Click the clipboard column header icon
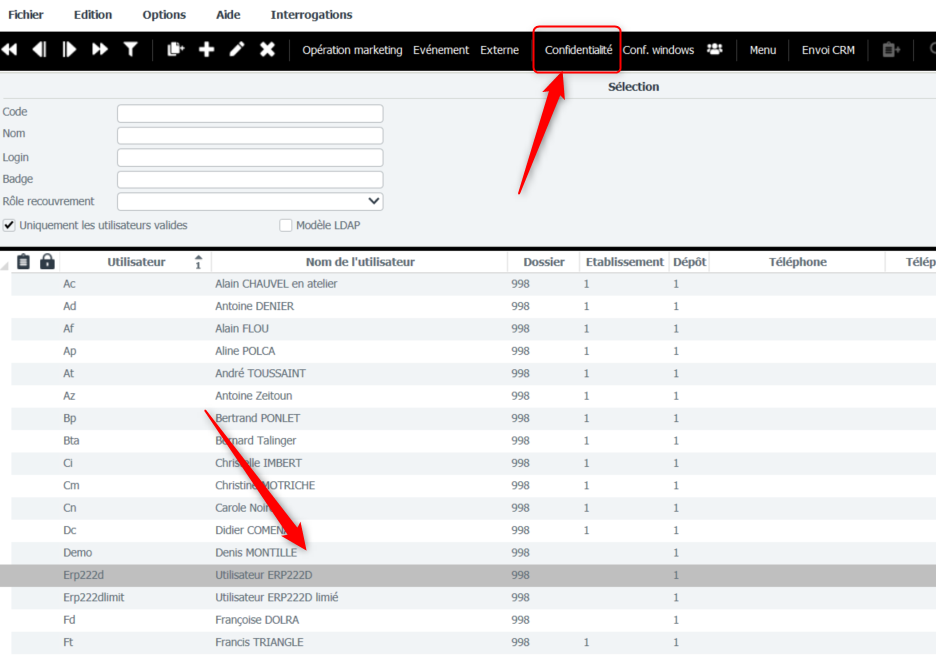The height and width of the screenshot is (657, 936). click(23, 261)
